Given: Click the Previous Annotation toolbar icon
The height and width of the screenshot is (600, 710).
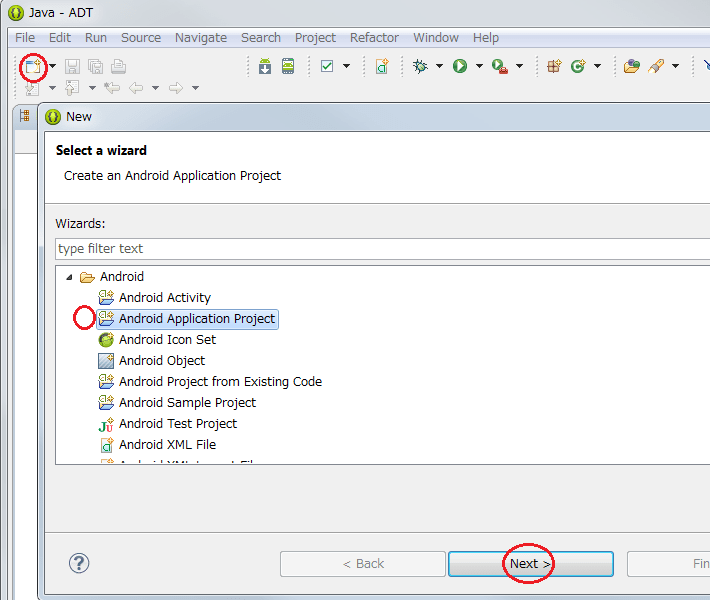Looking at the screenshot, I should 72,88.
